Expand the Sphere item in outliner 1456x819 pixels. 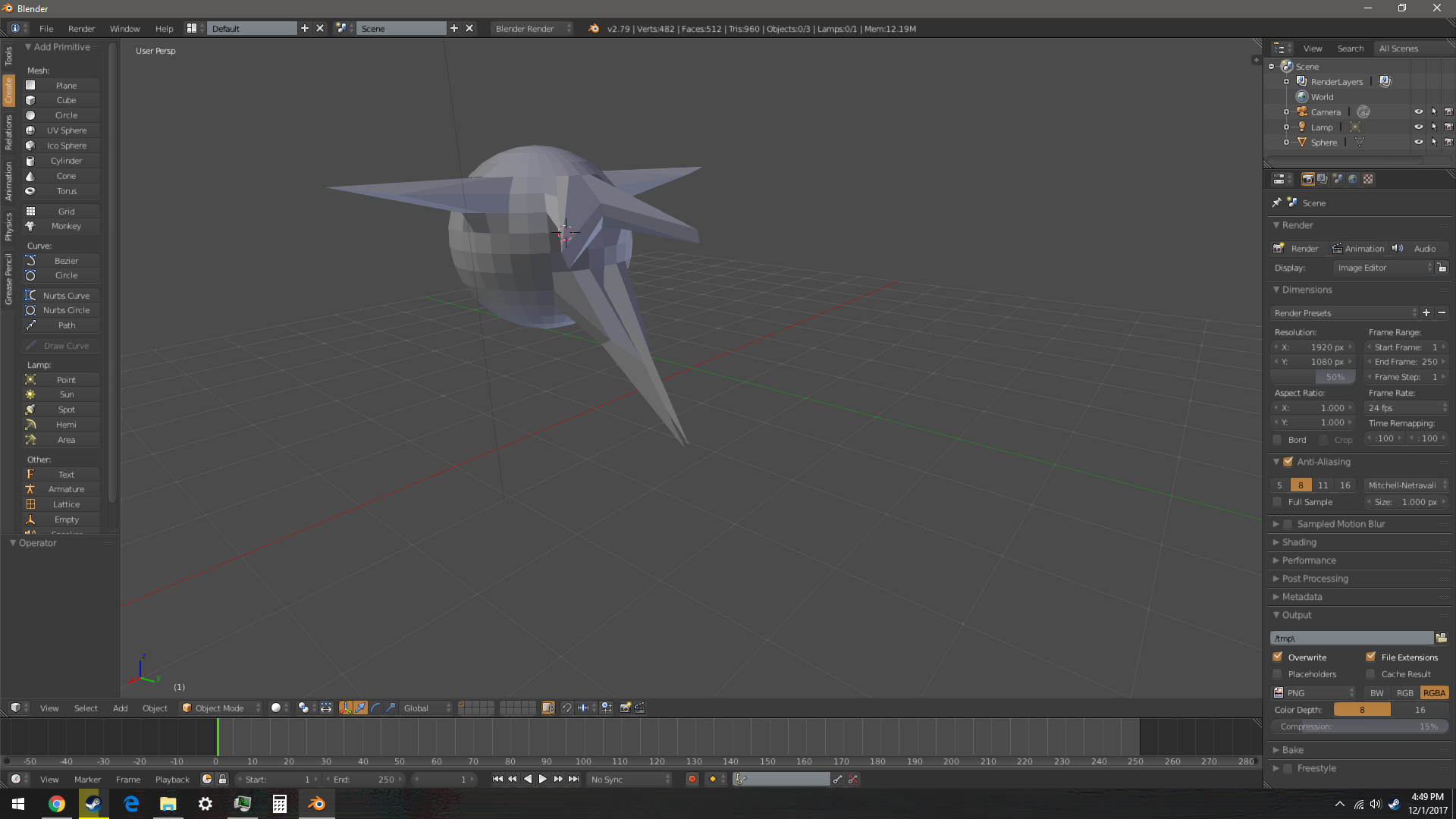click(1286, 142)
